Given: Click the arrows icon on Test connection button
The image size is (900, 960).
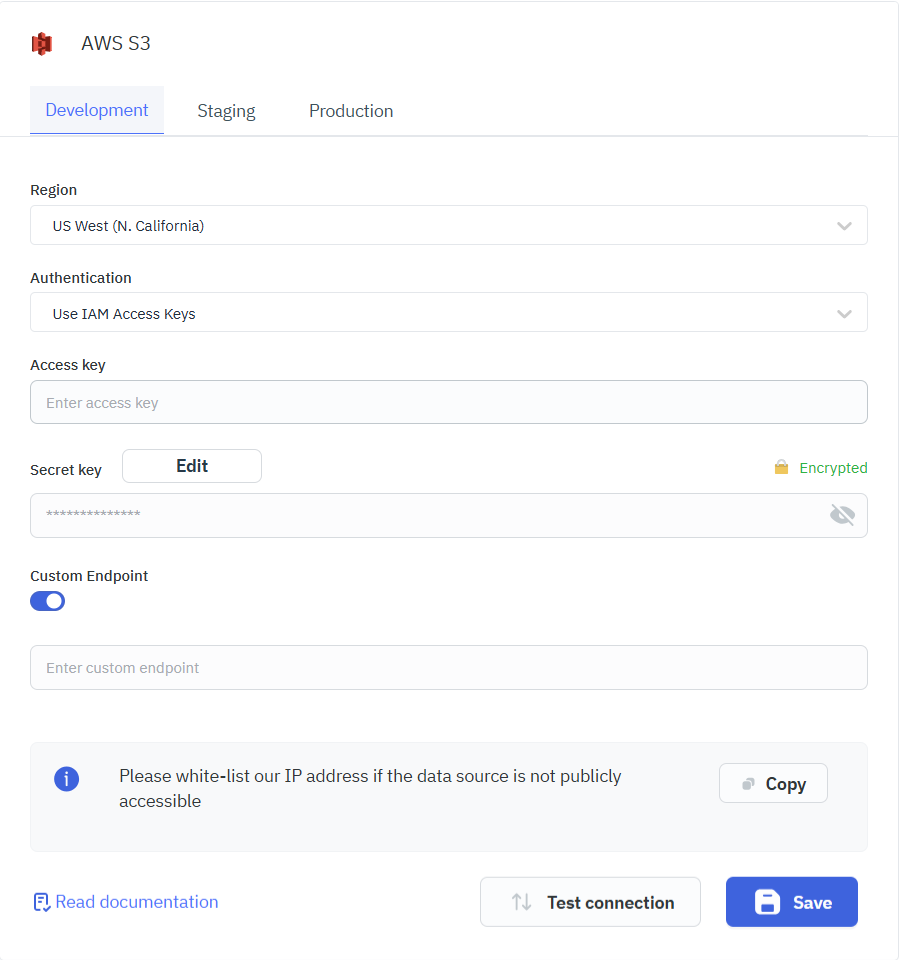Looking at the screenshot, I should click(522, 902).
